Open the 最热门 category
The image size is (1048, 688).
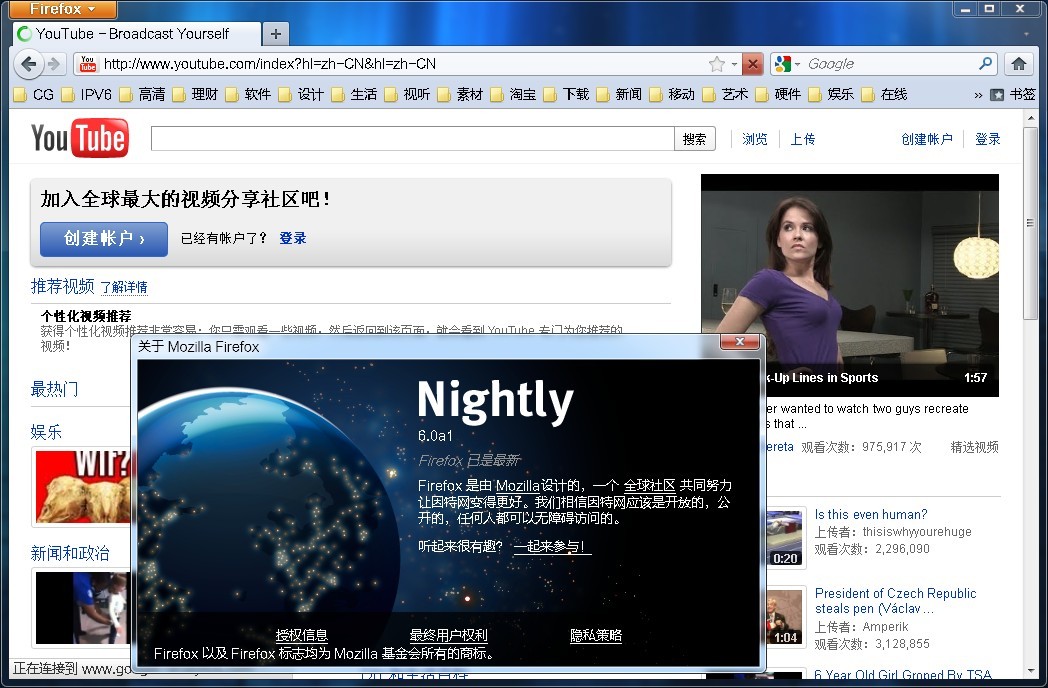coord(54,388)
